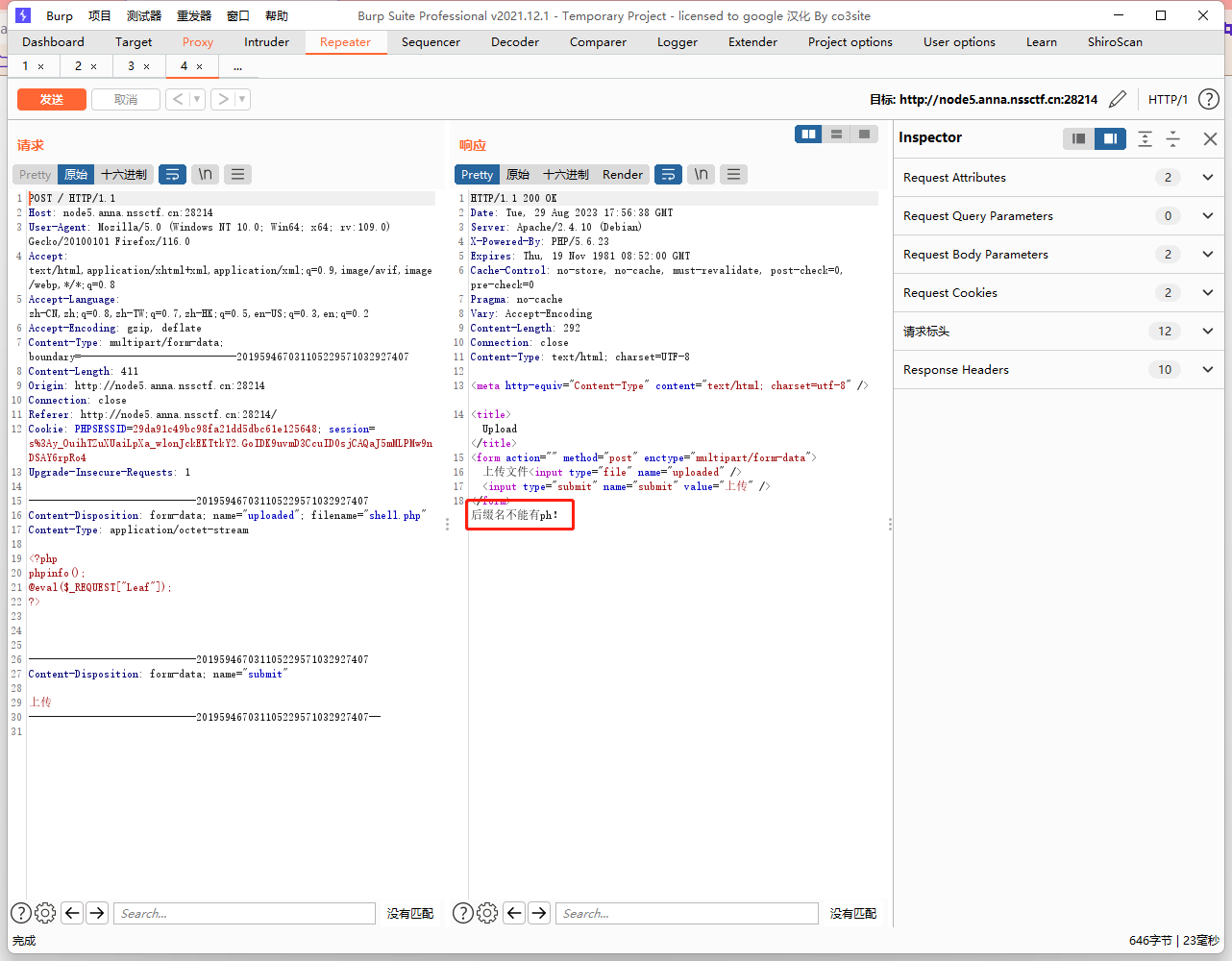Open the Decoder tab
Screen dimensions: 1232x961
tap(515, 41)
